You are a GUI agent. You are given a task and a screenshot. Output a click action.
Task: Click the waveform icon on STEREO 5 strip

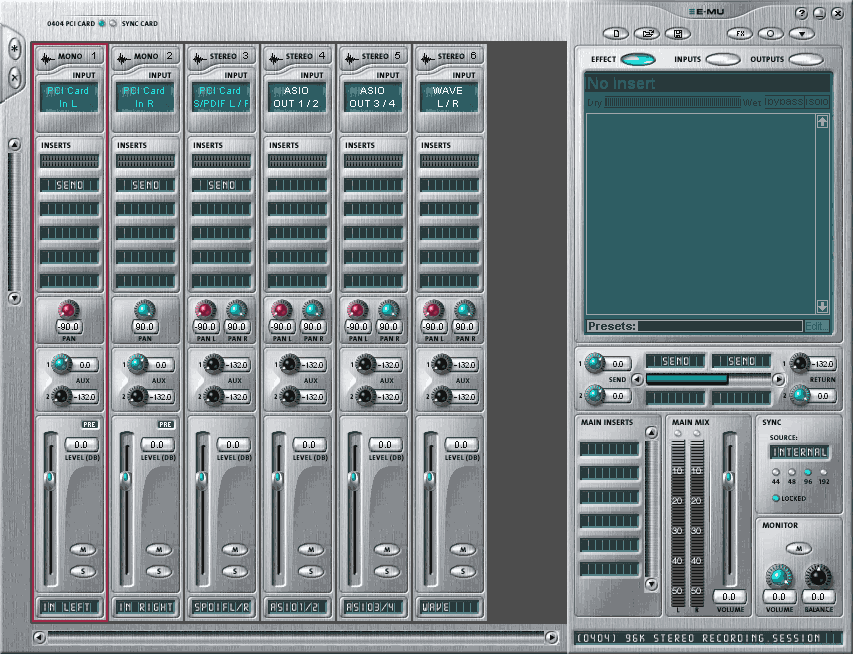point(352,57)
